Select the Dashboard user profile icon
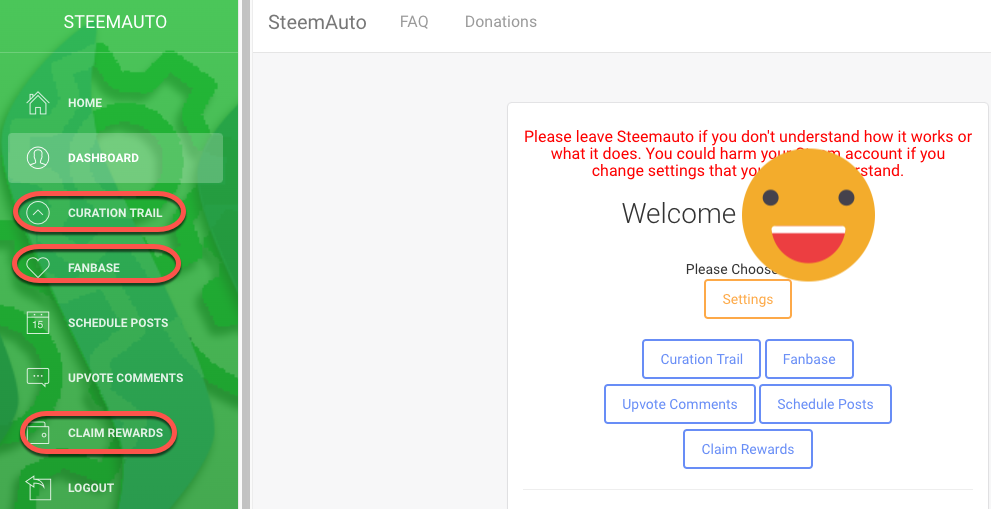Screen dimensions: 991x509 coord(38,158)
